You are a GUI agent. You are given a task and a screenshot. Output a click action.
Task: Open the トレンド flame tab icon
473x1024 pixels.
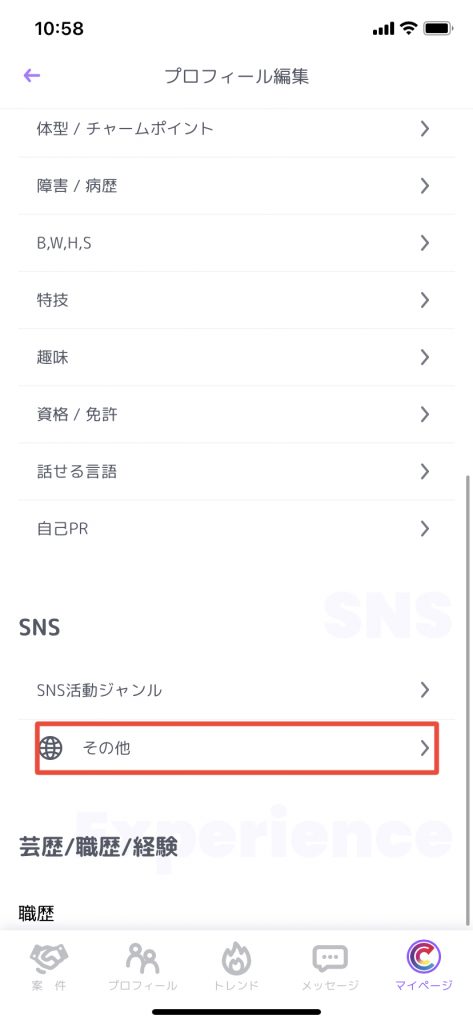[236, 957]
